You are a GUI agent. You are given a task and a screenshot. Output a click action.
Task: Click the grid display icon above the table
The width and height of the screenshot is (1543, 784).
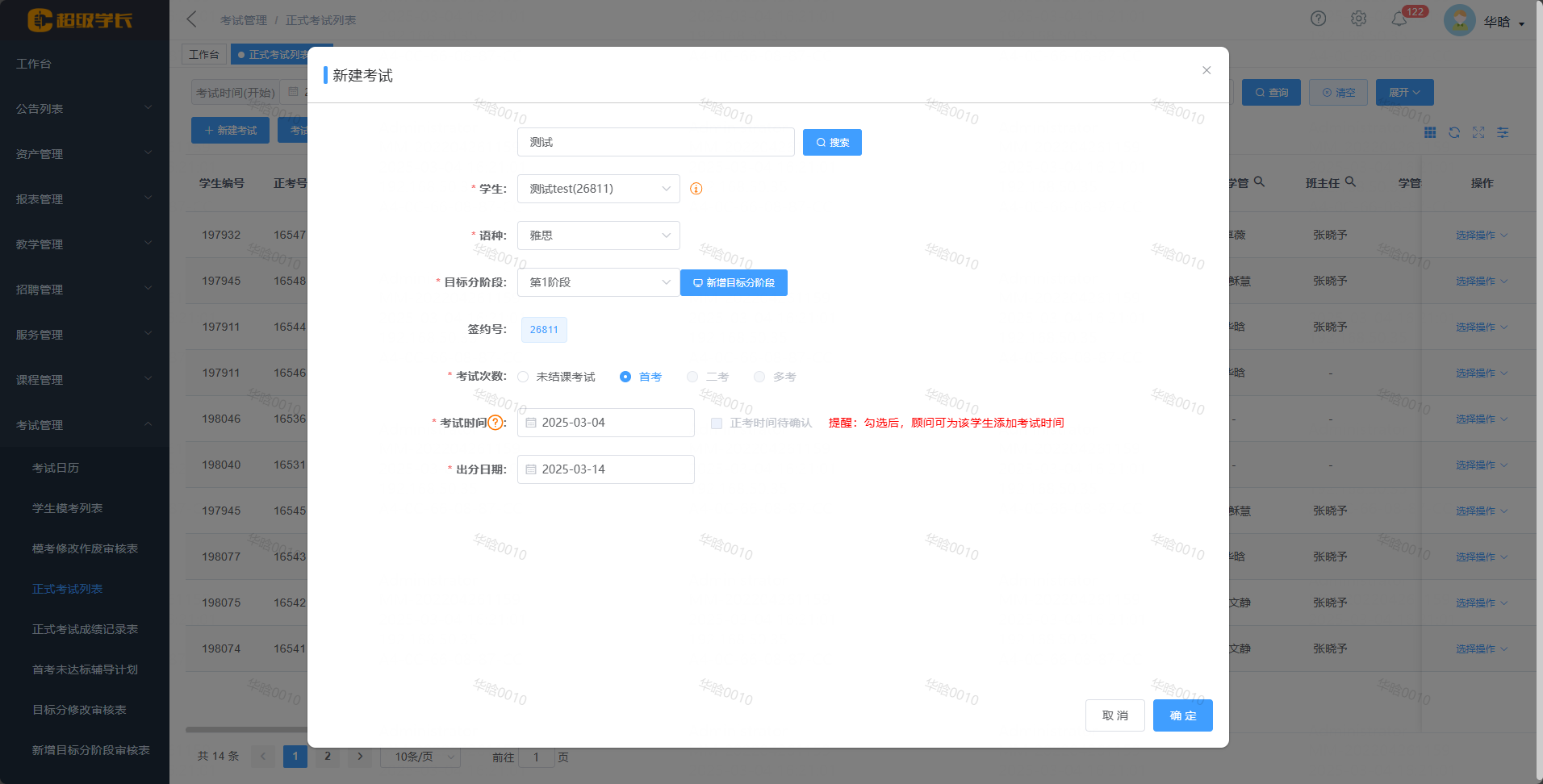pyautogui.click(x=1430, y=132)
